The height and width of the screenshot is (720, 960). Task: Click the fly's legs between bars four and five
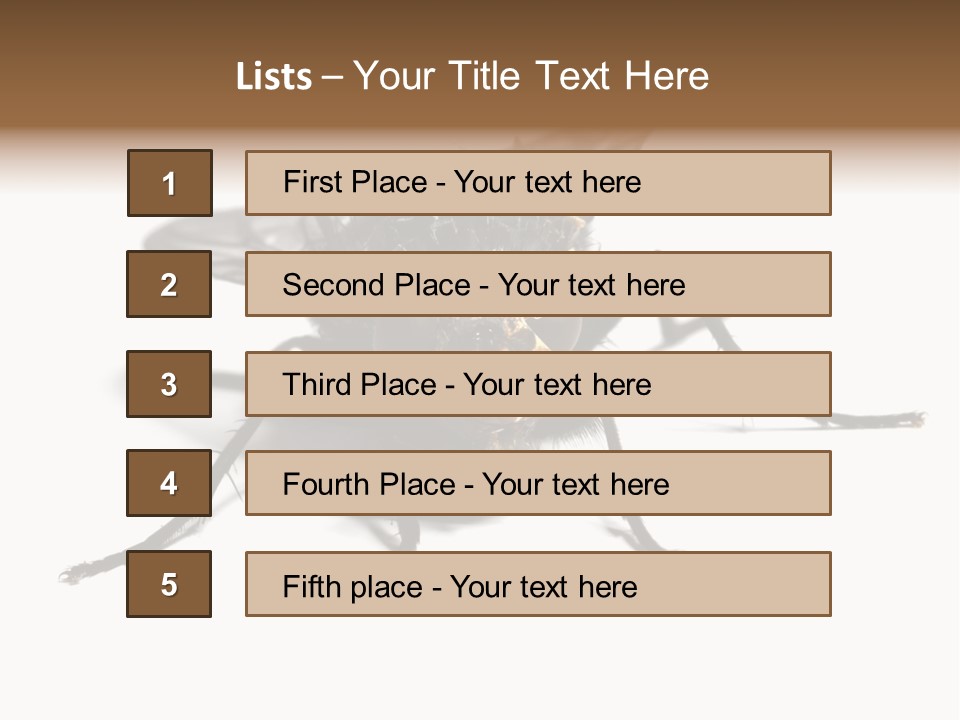[x=400, y=533]
